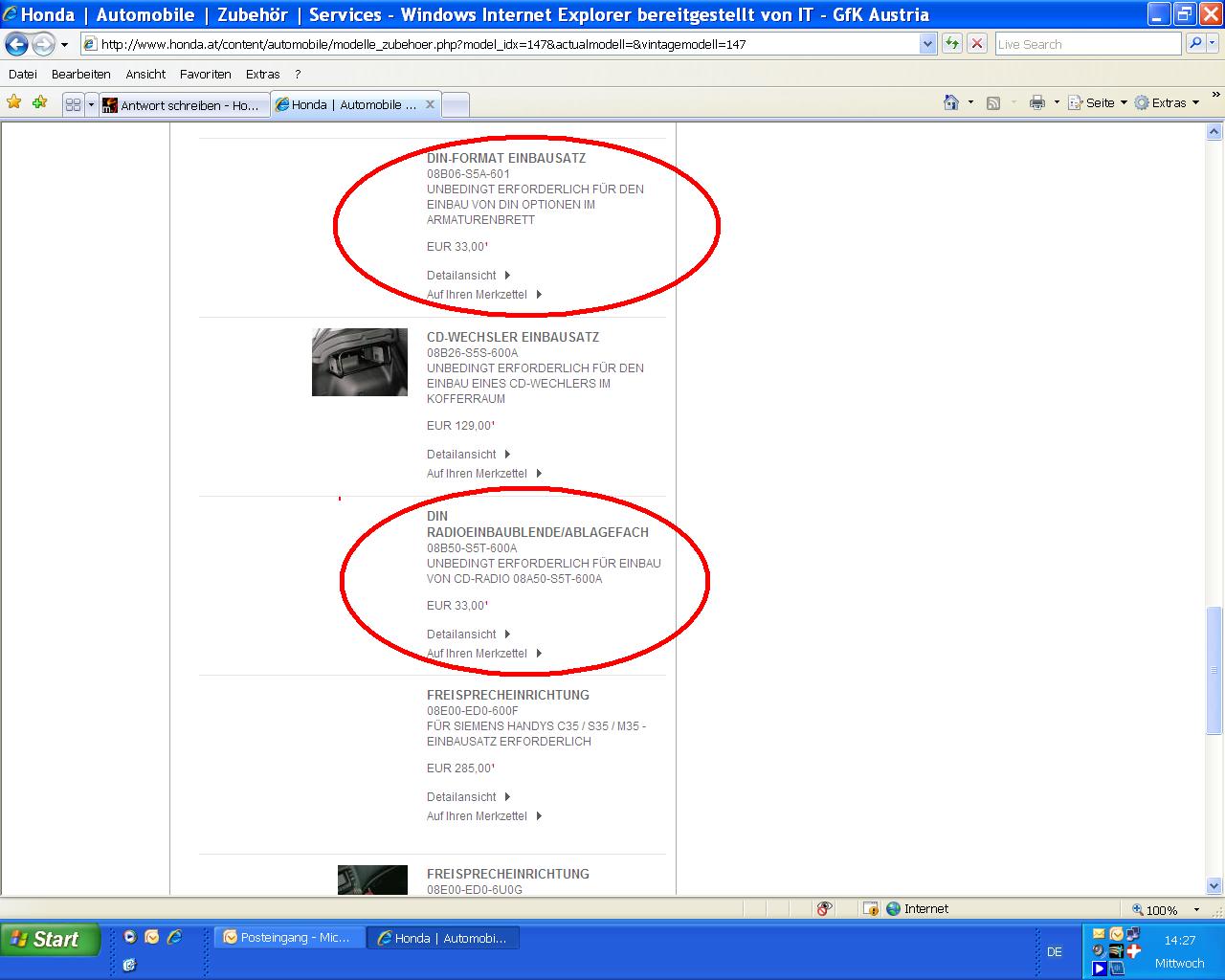
Task: Click the part number 08B50-S5T-600A
Action: [472, 548]
